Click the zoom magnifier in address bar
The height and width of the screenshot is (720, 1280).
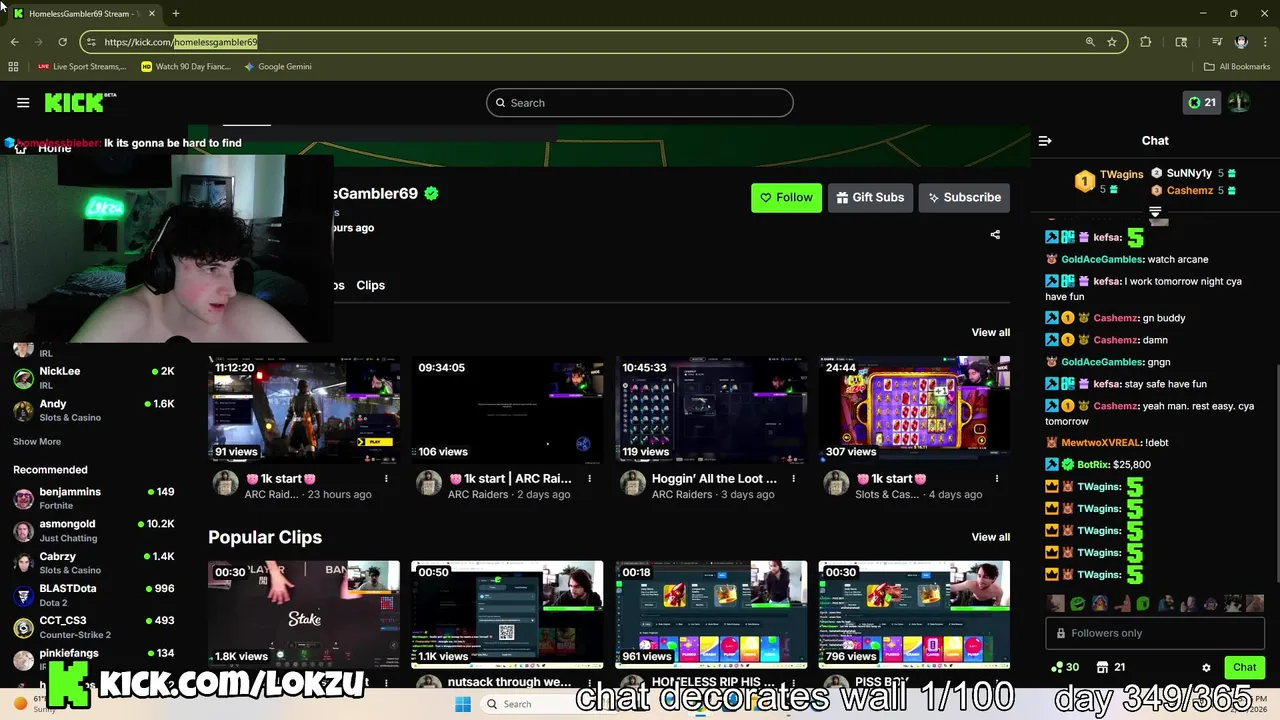pos(1090,42)
